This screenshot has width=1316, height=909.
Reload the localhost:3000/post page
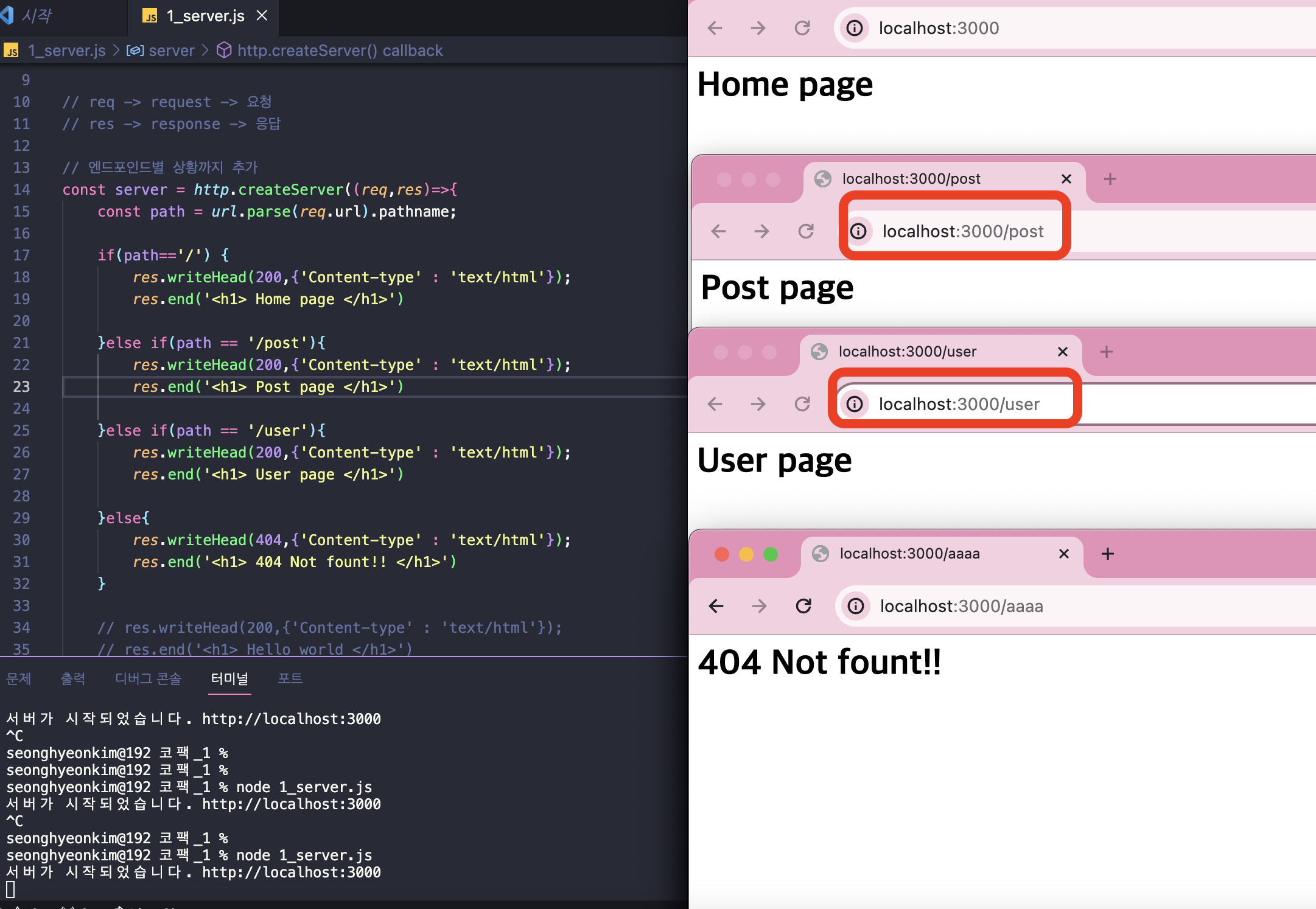click(806, 231)
